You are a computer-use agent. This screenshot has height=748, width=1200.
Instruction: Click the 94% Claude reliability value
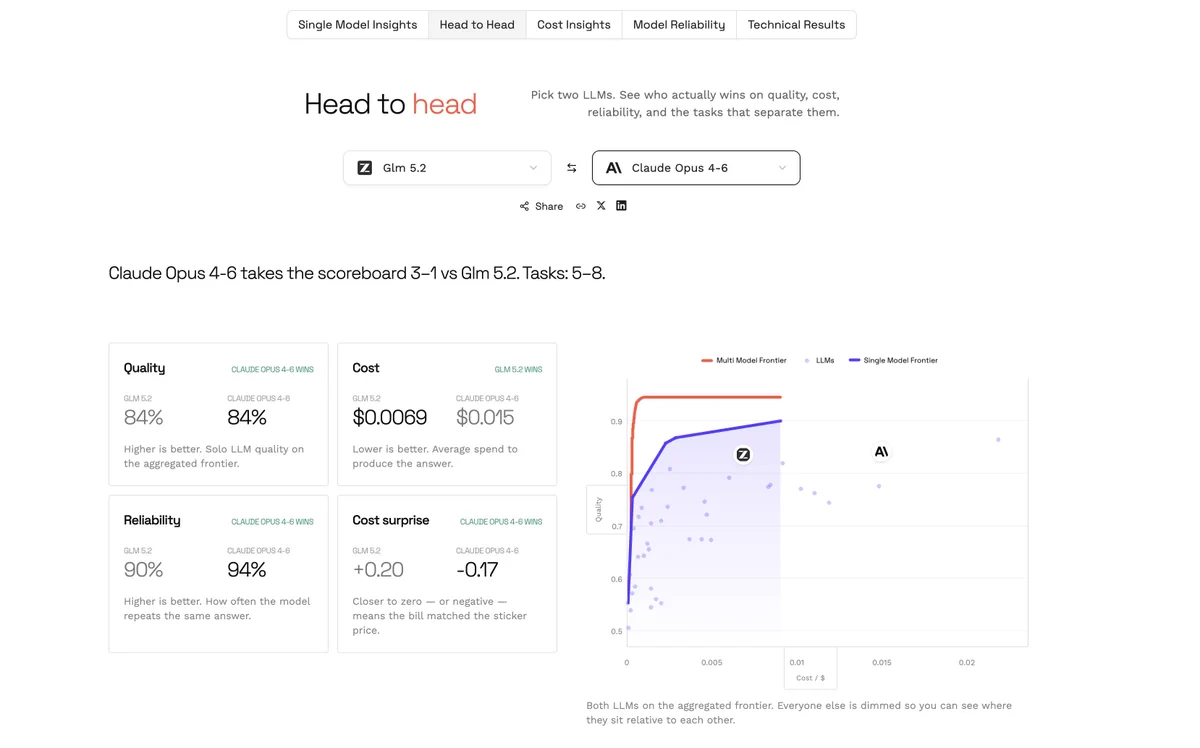(247, 570)
